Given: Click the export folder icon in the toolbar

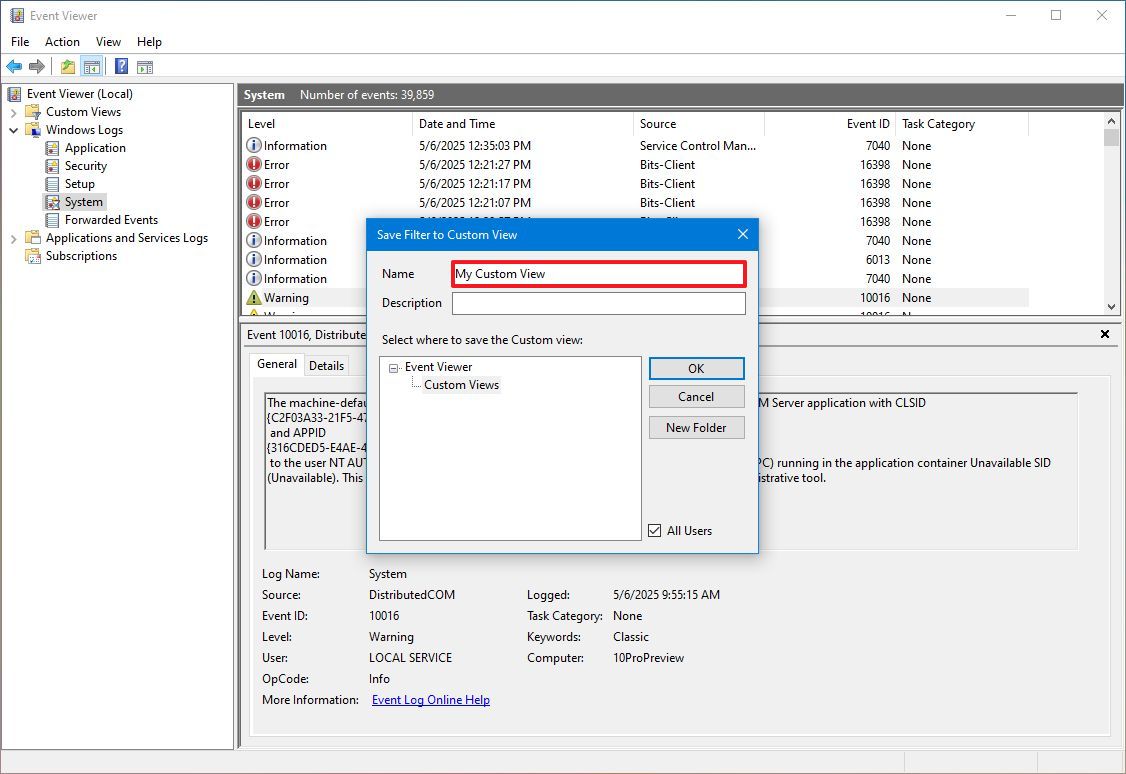Looking at the screenshot, I should coord(66,66).
